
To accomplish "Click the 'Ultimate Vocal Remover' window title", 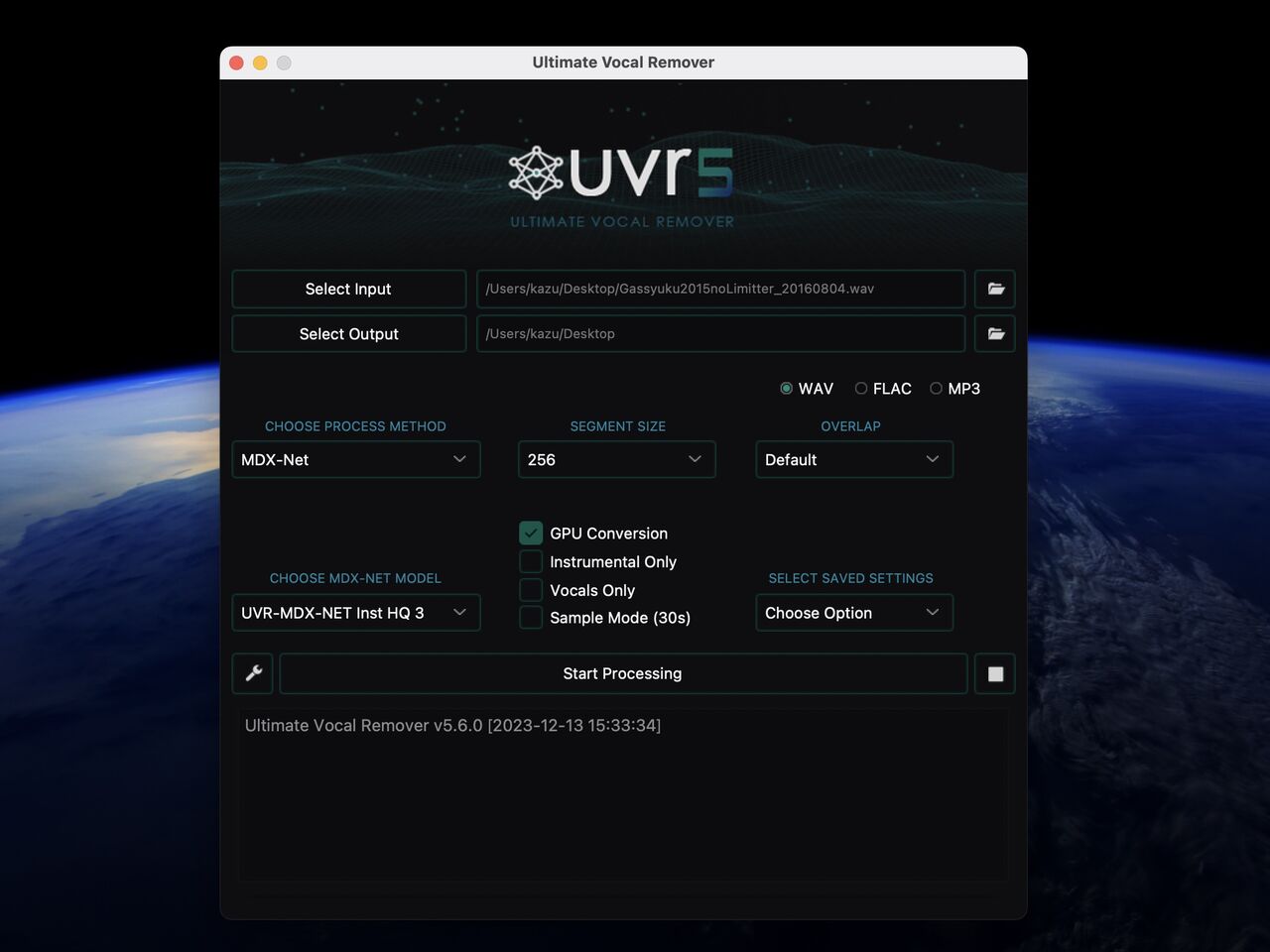I will 623,62.
